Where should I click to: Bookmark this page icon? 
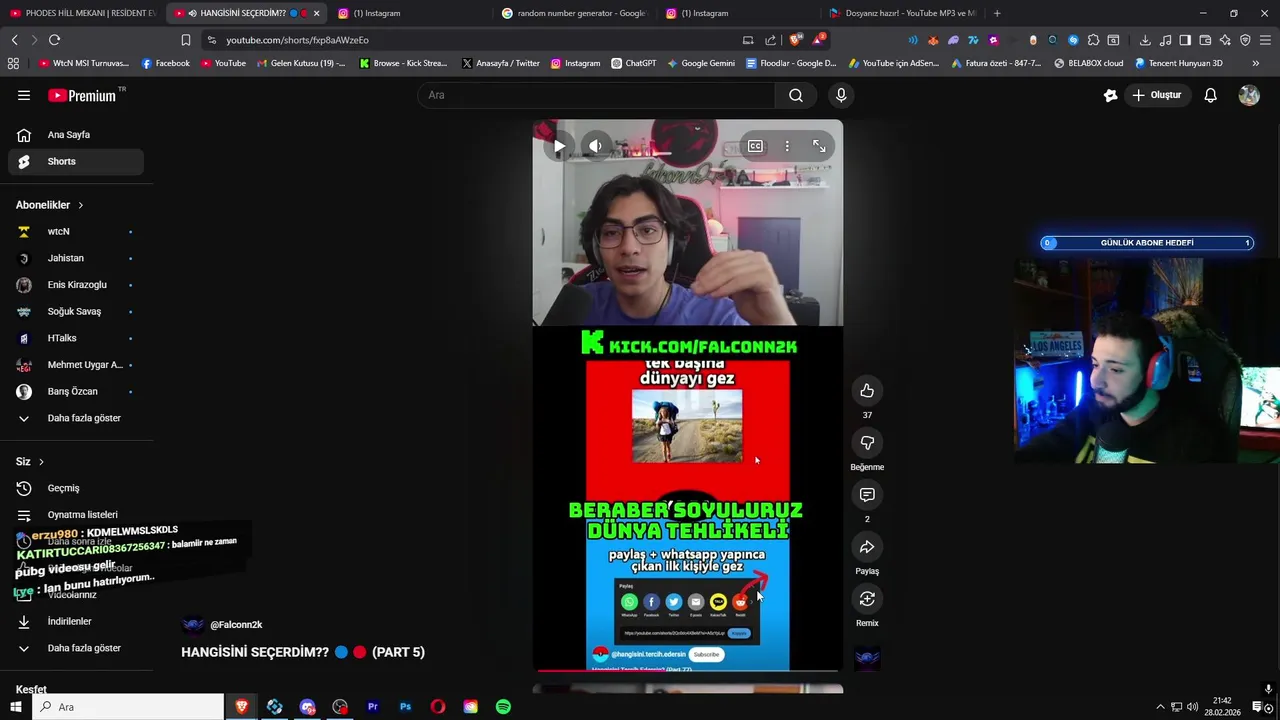[185, 40]
